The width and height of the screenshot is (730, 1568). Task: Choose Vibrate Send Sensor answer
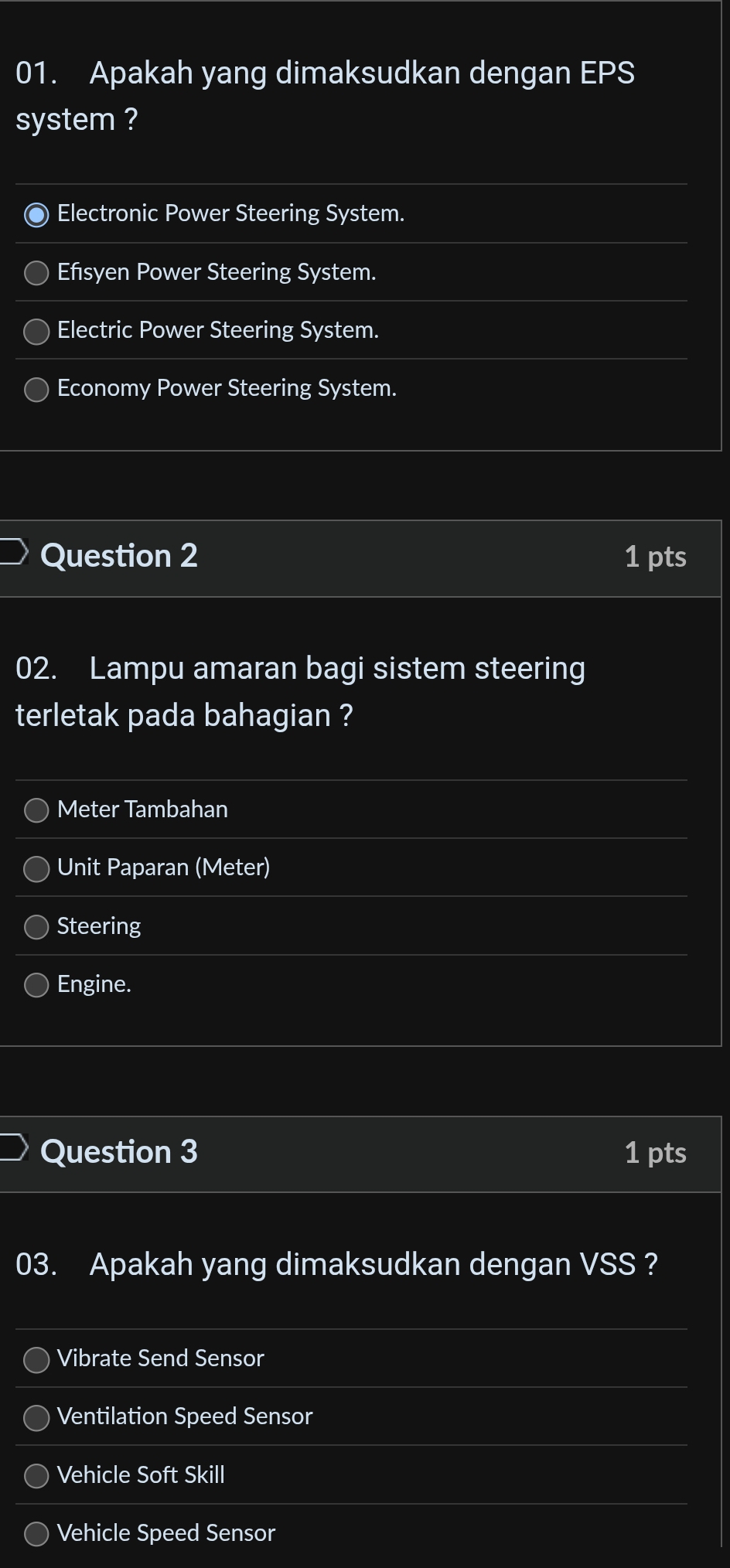coord(36,1359)
